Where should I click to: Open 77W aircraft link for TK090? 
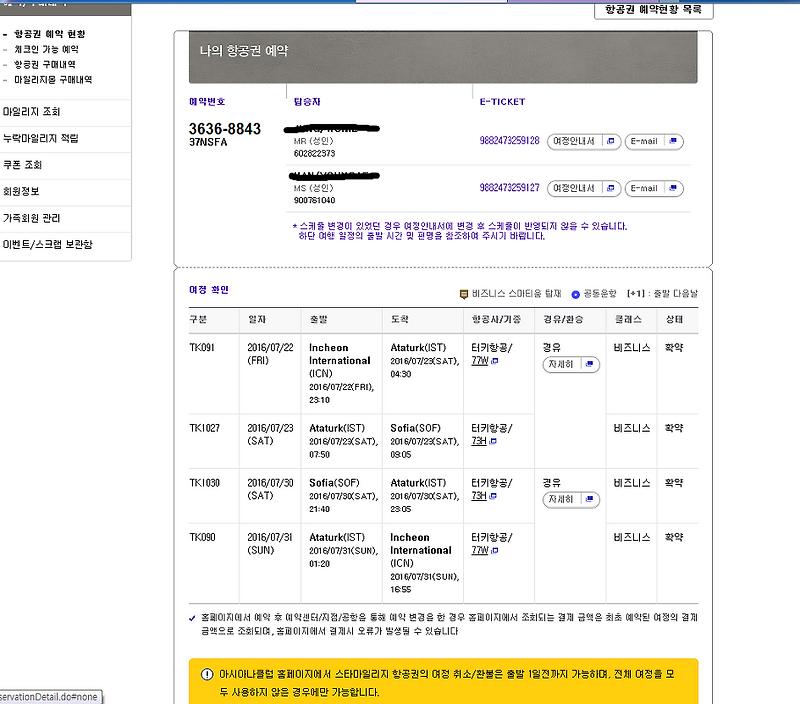point(480,550)
